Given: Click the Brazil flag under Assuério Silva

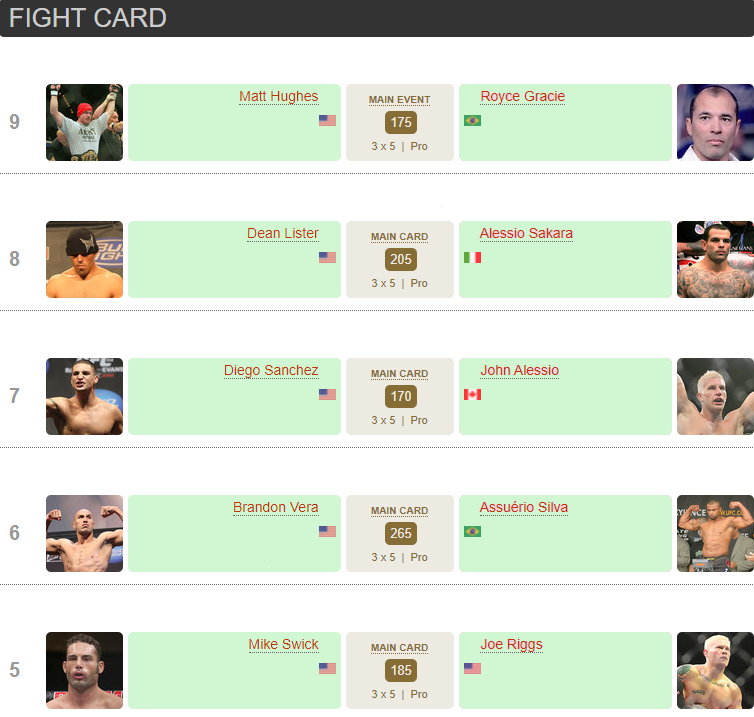Looking at the screenshot, I should [472, 532].
